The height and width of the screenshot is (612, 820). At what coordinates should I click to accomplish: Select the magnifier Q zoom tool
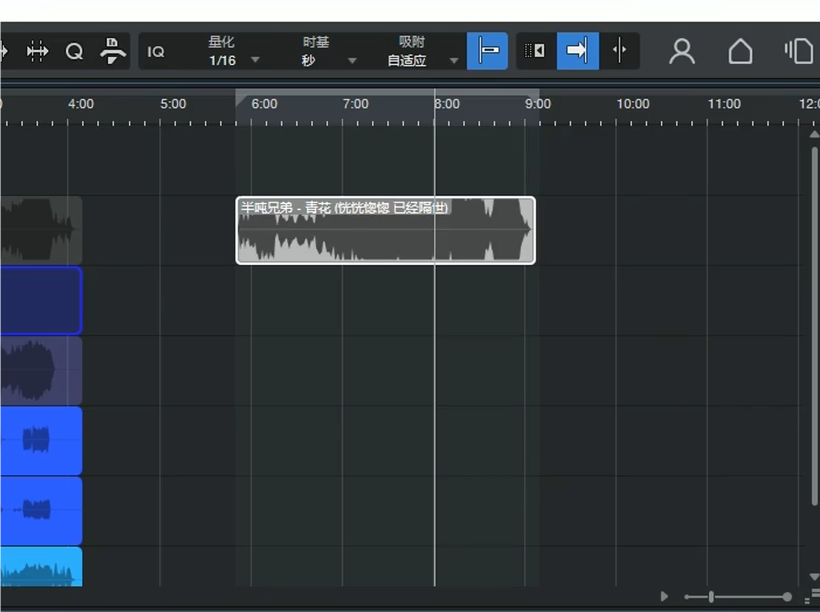point(74,51)
